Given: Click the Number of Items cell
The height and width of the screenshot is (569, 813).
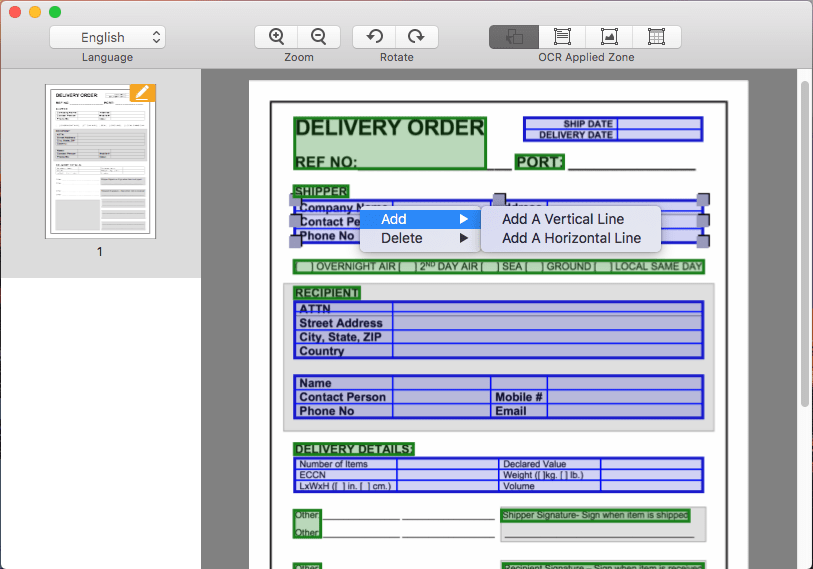Looking at the screenshot, I should (345, 464).
